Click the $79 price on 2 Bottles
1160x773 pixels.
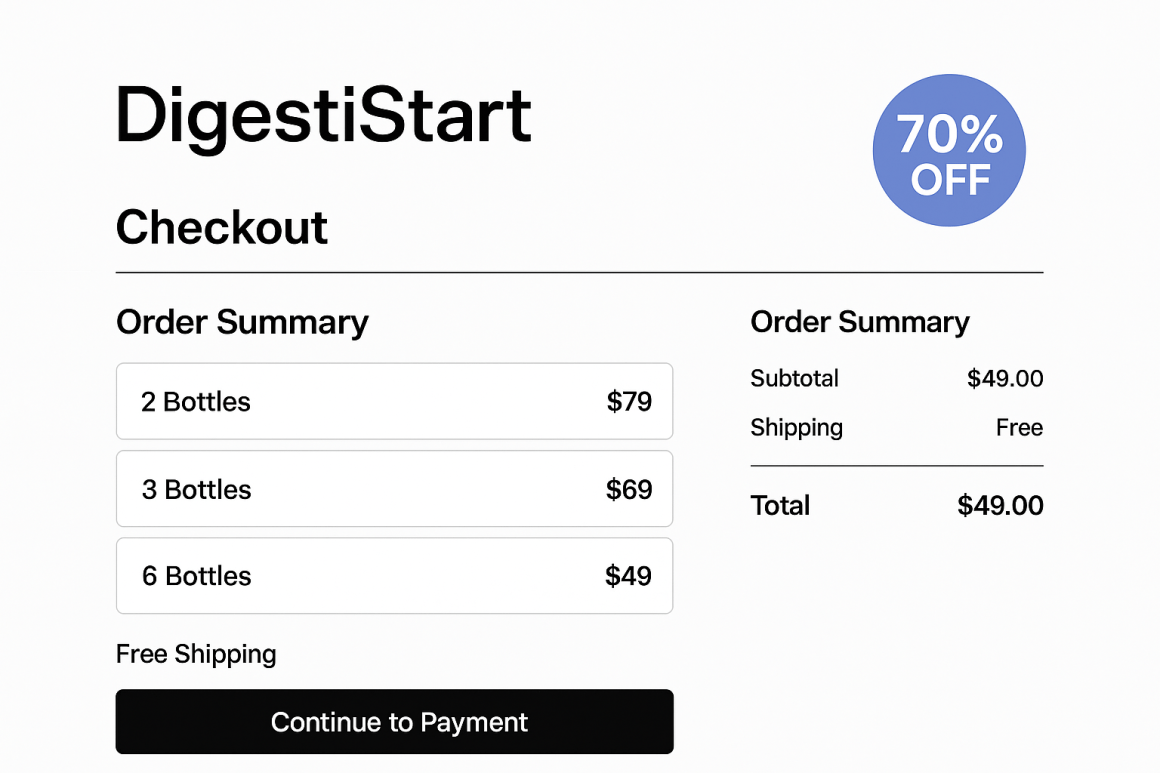(631, 401)
